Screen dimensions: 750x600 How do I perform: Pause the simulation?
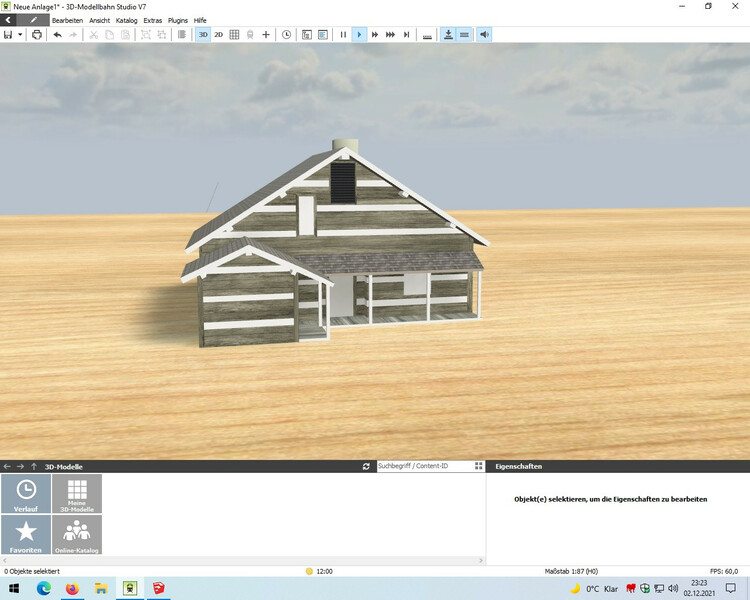[x=343, y=34]
